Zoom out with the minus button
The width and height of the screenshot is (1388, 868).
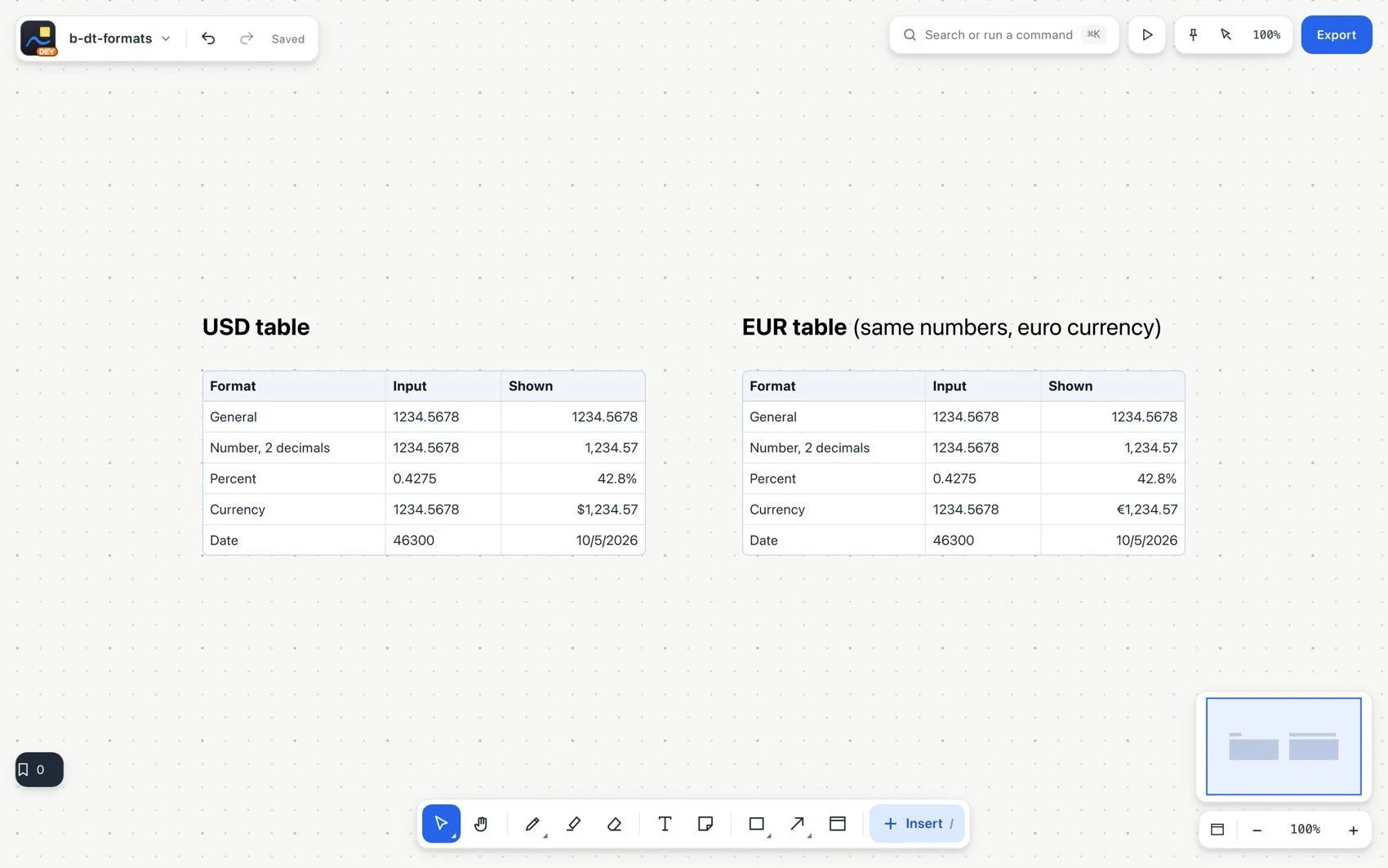click(x=1257, y=830)
